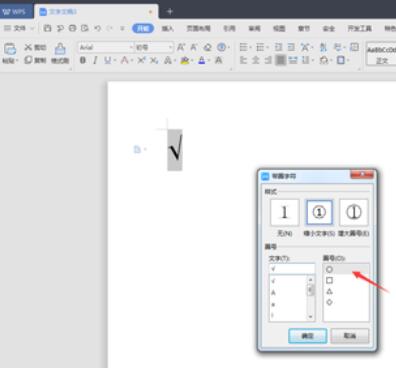Viewport: 396px width, 368px height.
Task: Open the Arial font name dropdown
Action: coord(131,47)
